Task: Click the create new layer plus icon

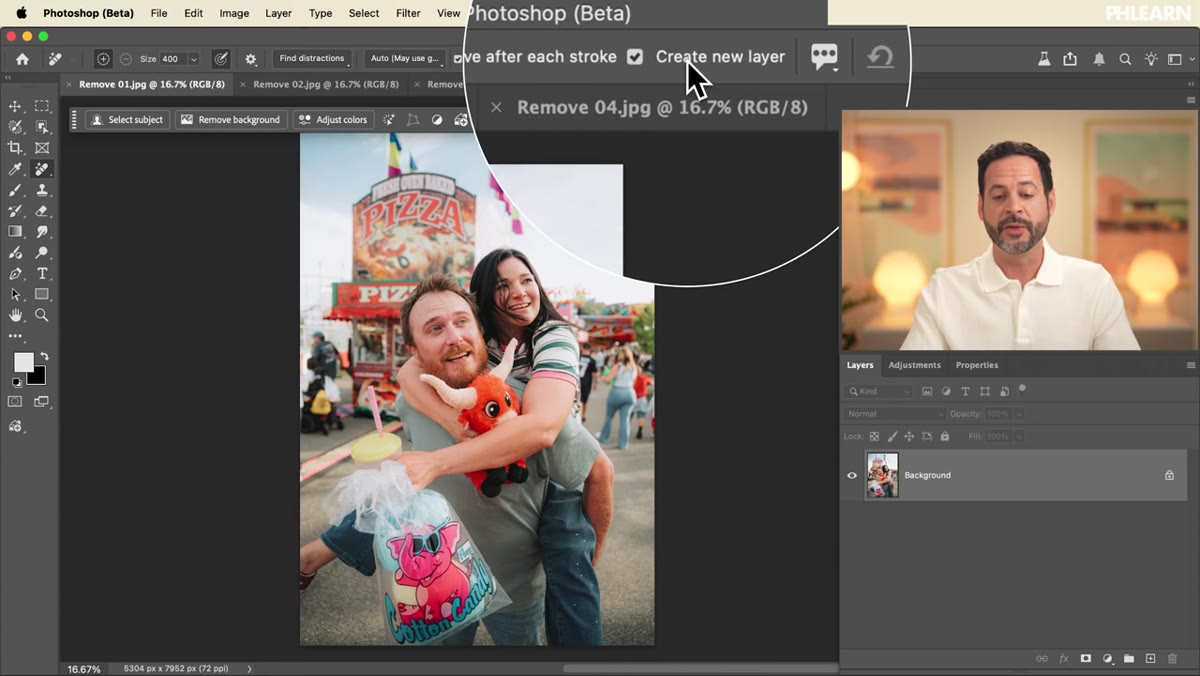Action: point(1150,659)
